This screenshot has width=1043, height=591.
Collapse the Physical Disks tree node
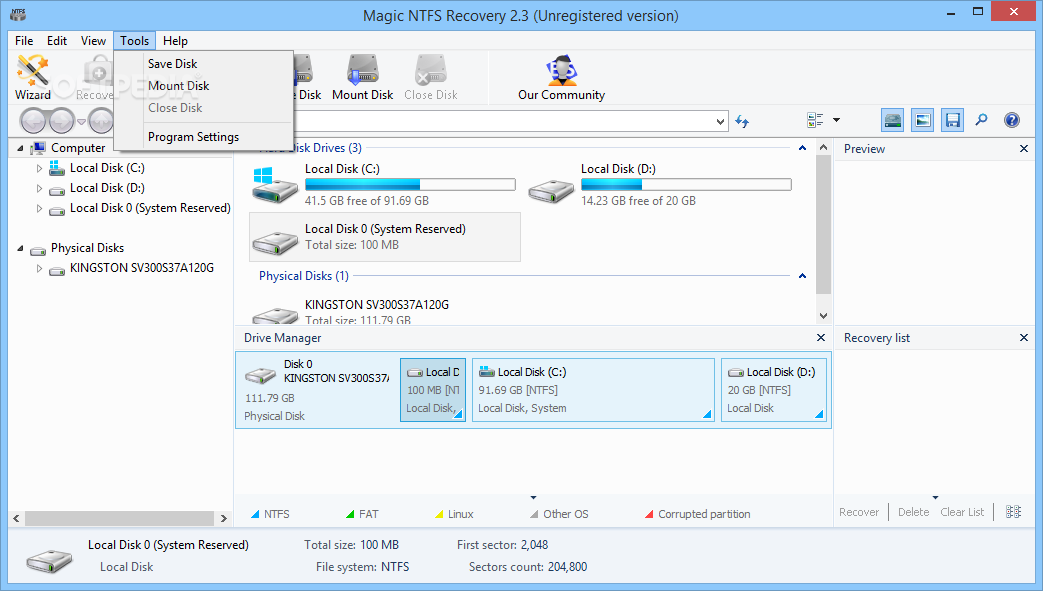pyautogui.click(x=20, y=248)
